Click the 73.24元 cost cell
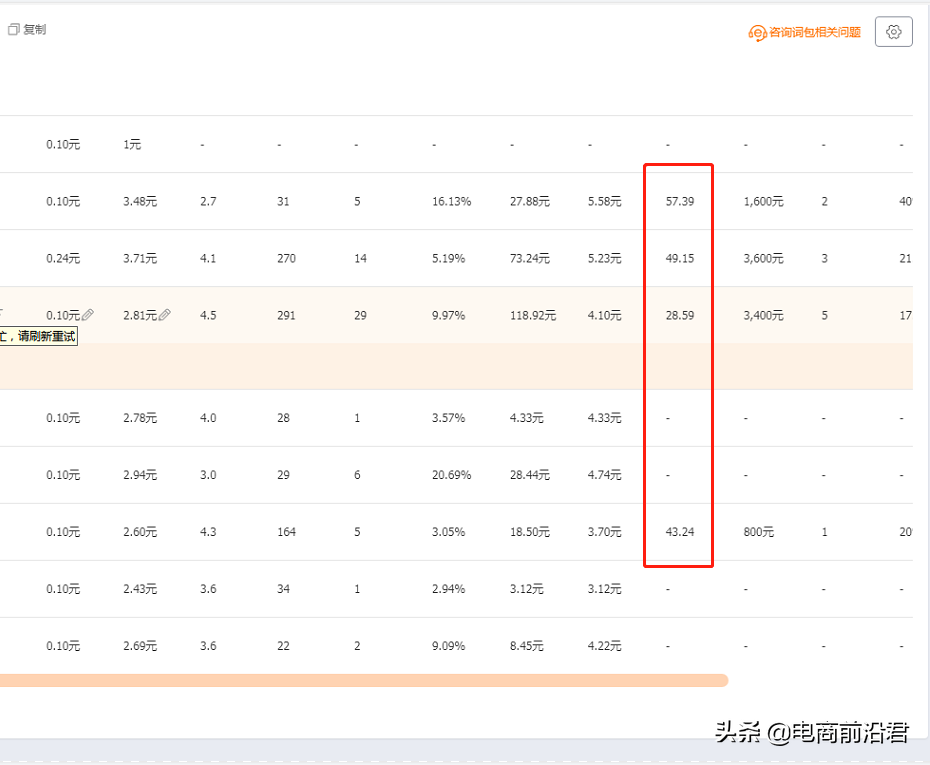Screen dimensions: 930x765 [530, 259]
